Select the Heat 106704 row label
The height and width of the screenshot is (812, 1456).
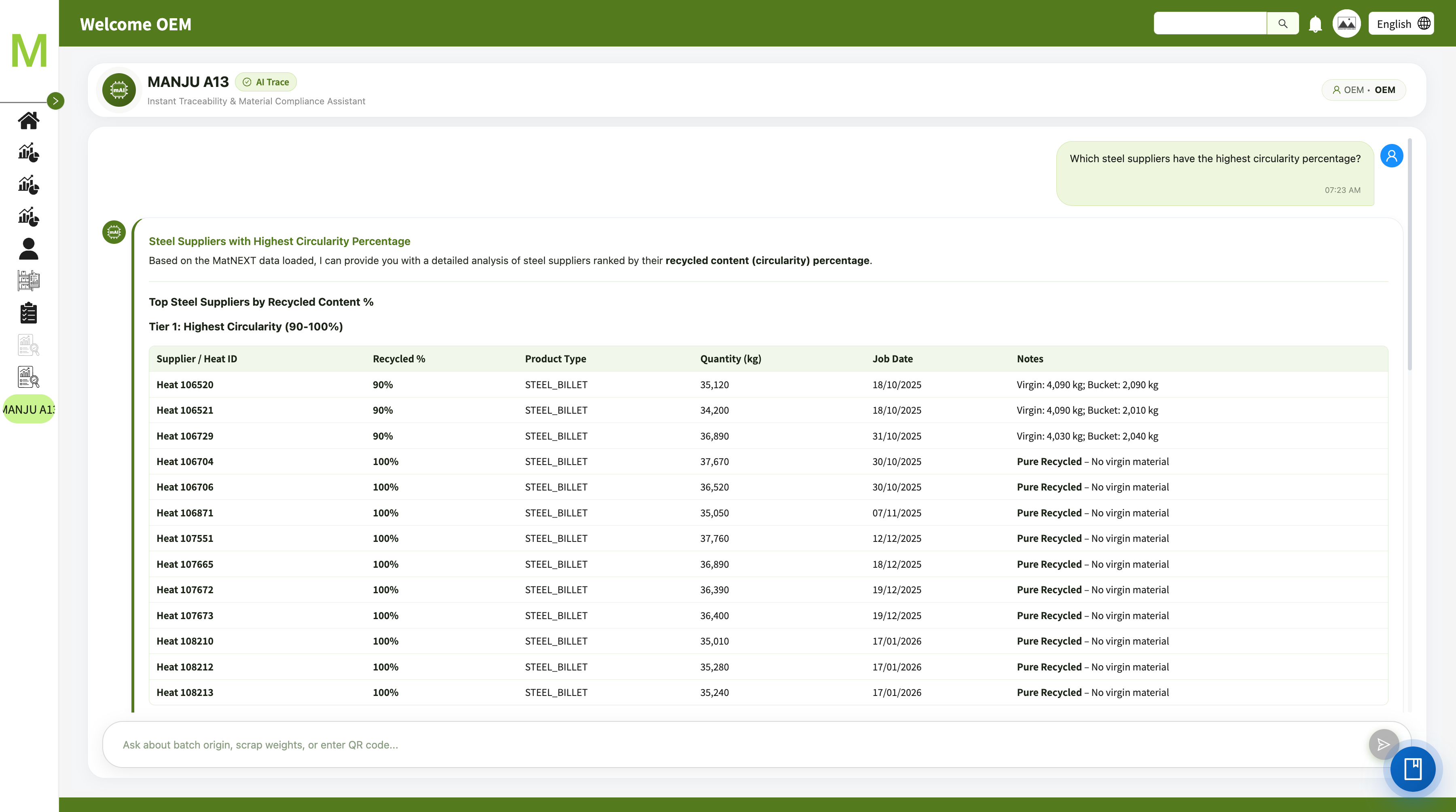(185, 462)
